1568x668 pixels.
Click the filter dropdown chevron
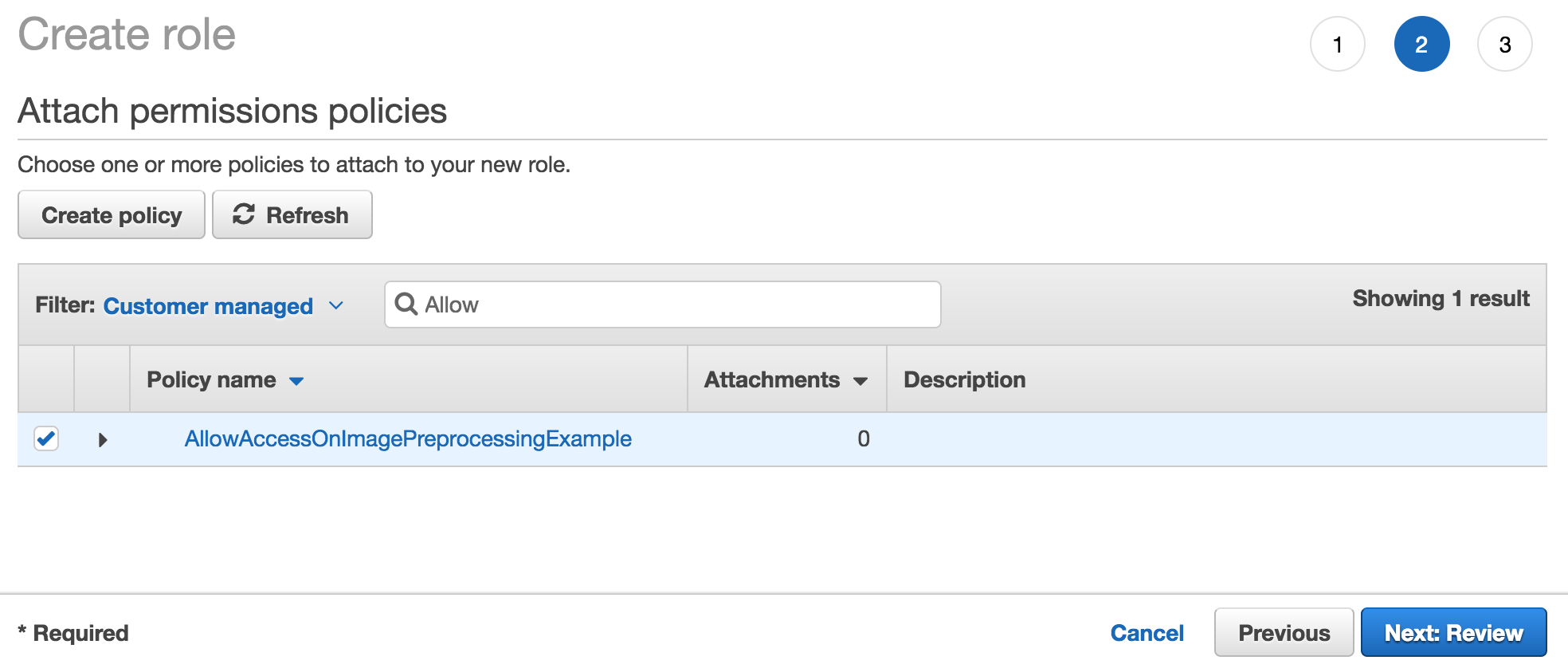pos(336,306)
